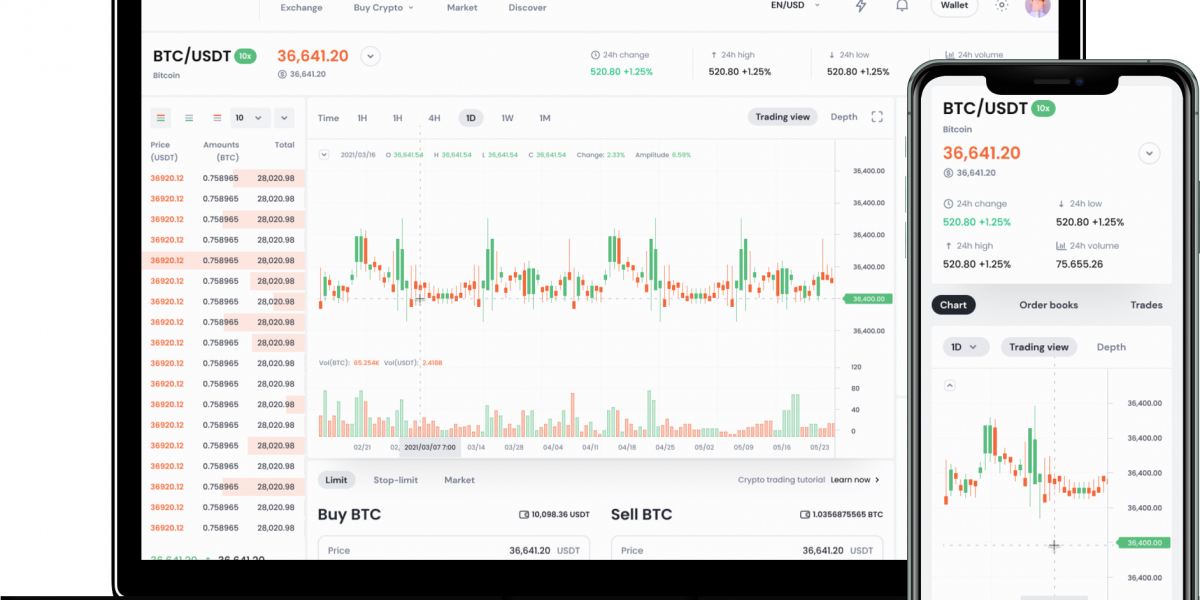
Task: Open Order books tab on phone
Action: pyautogui.click(x=1048, y=305)
